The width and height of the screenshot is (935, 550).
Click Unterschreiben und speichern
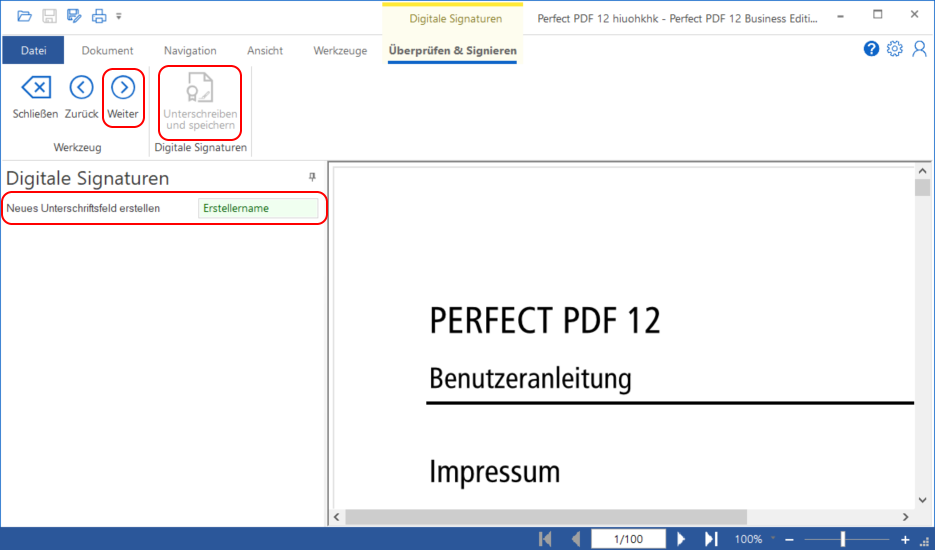tap(200, 102)
